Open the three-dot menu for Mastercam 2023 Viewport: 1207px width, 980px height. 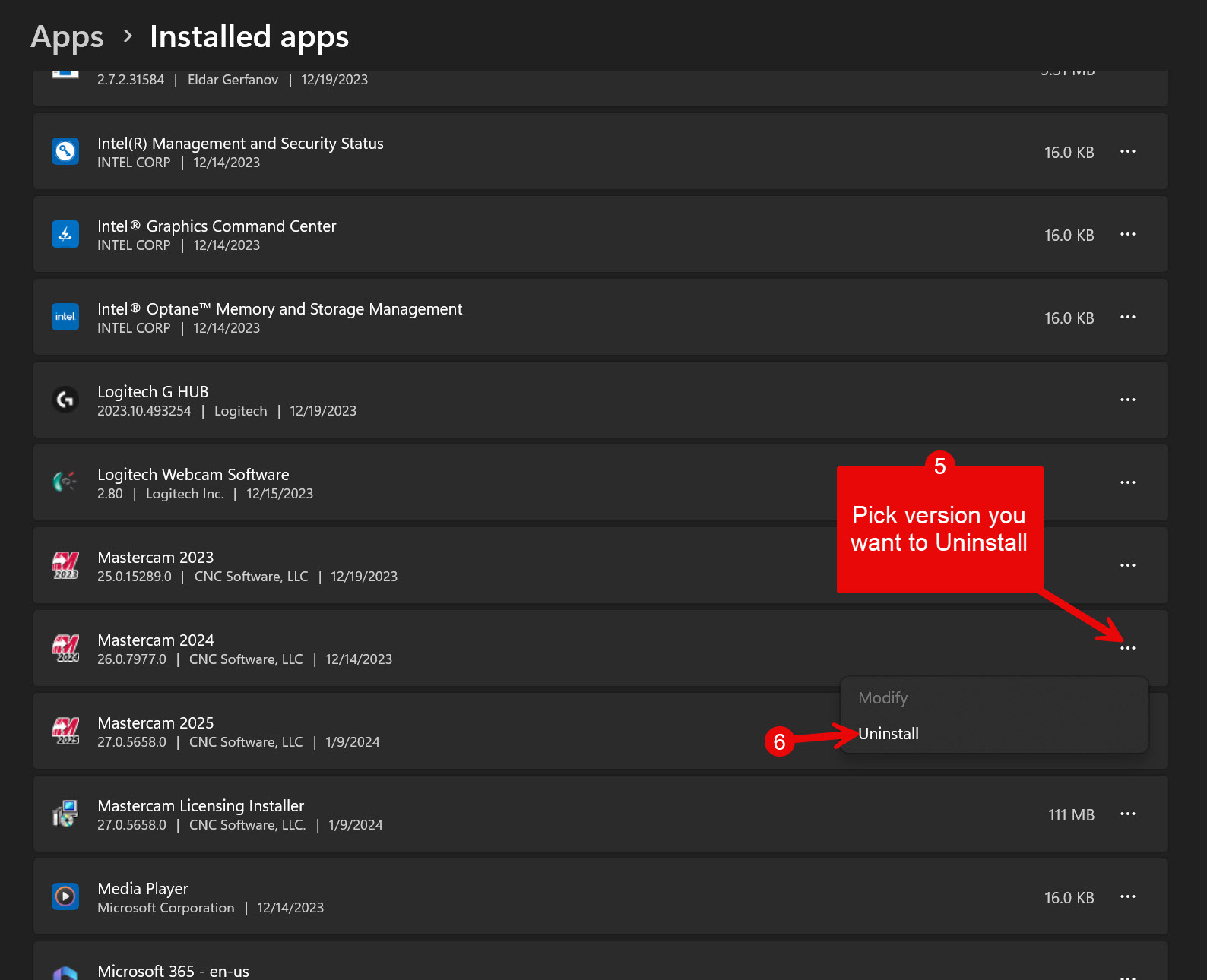[1128, 565]
